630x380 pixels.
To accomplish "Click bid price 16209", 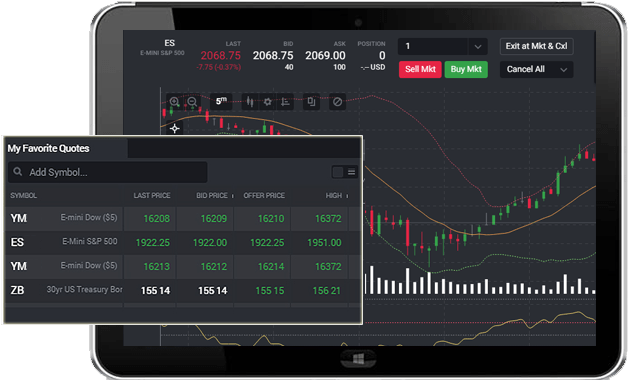I will coord(214,219).
